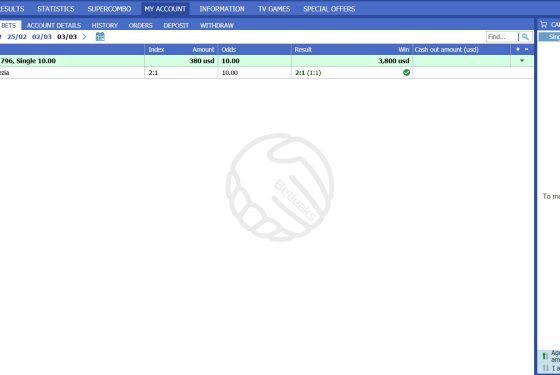Viewport: 560px width, 375px height.
Task: Select the 25/02 date link
Action: pyautogui.click(x=17, y=36)
